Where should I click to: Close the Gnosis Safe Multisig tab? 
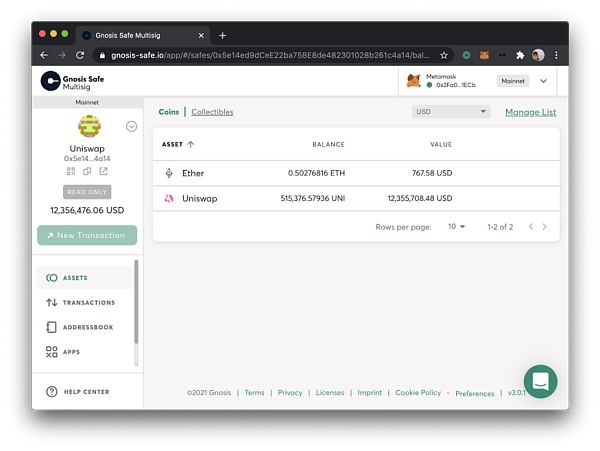(x=201, y=36)
